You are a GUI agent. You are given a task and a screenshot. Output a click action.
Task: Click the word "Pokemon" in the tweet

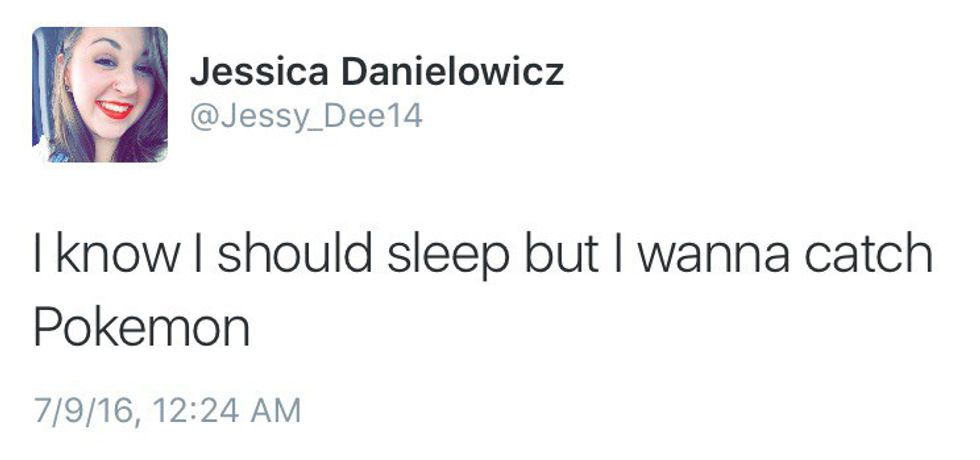pyautogui.click(x=141, y=328)
